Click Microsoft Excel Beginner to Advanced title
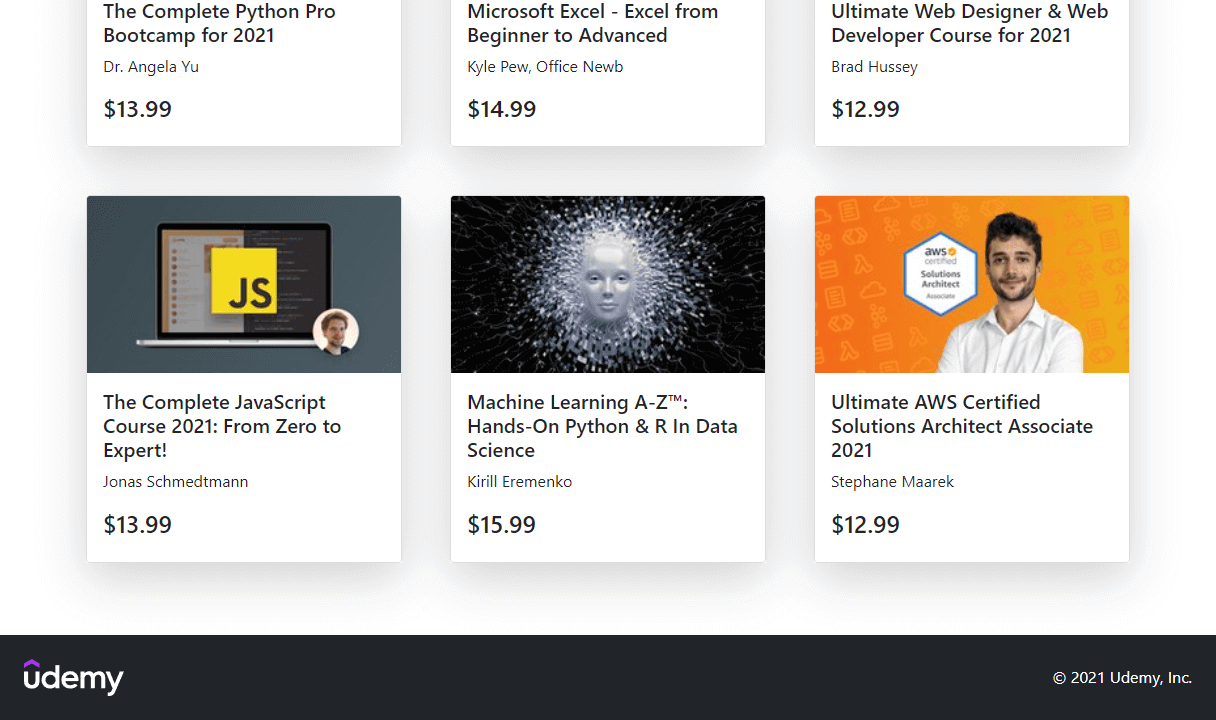Viewport: 1216px width, 720px height. tap(593, 23)
